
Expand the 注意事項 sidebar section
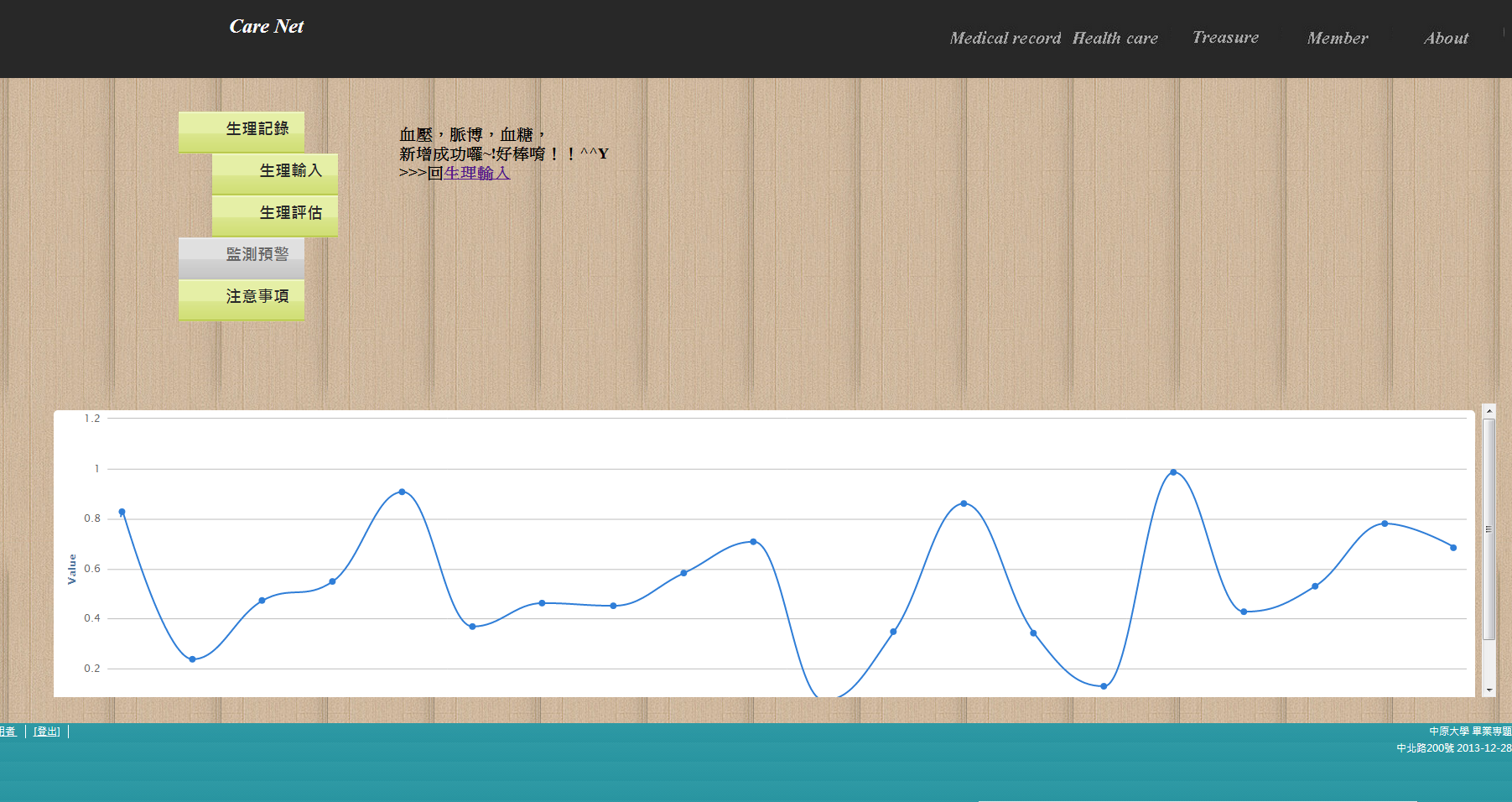point(242,298)
